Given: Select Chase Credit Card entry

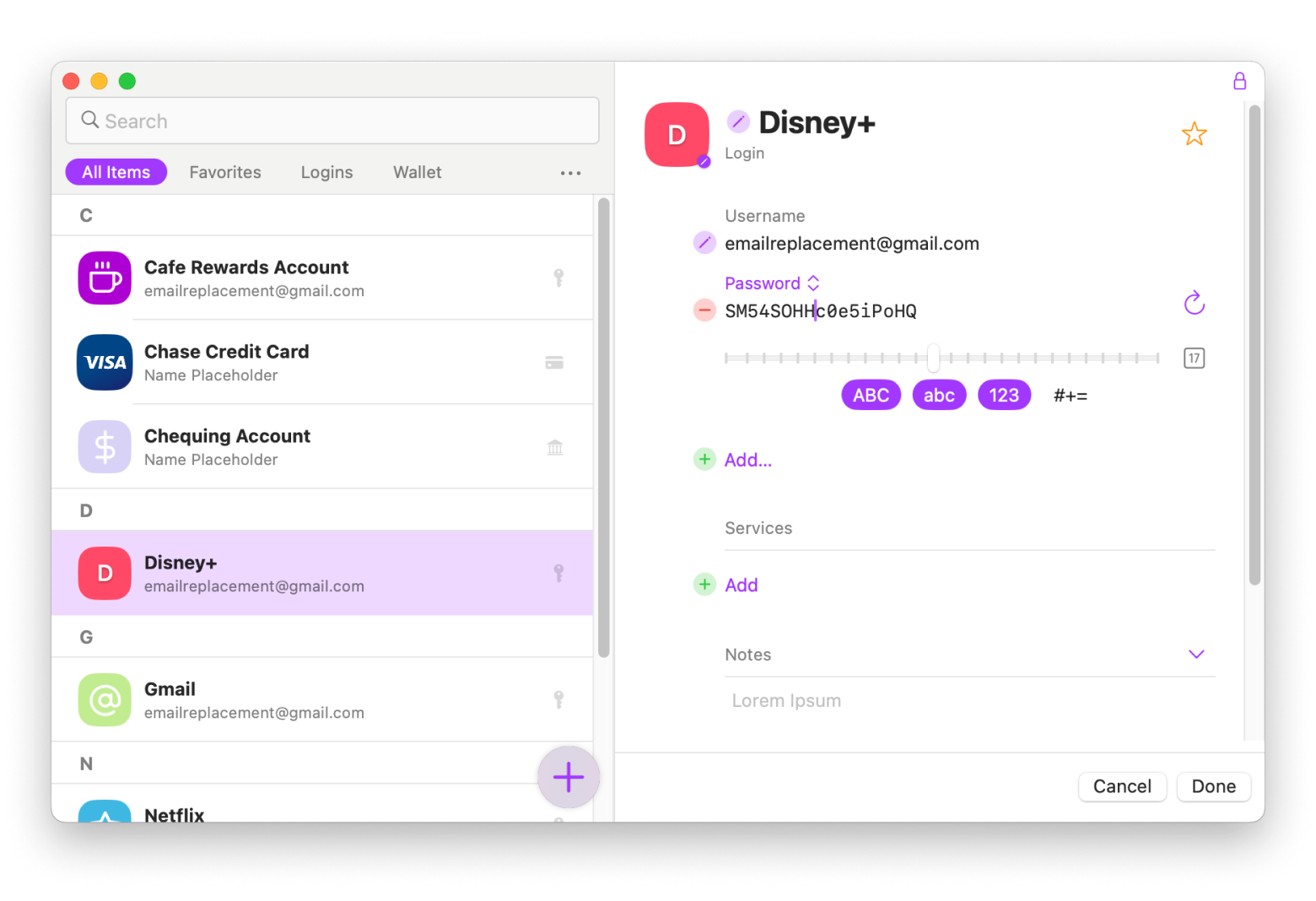Looking at the screenshot, I should [322, 363].
